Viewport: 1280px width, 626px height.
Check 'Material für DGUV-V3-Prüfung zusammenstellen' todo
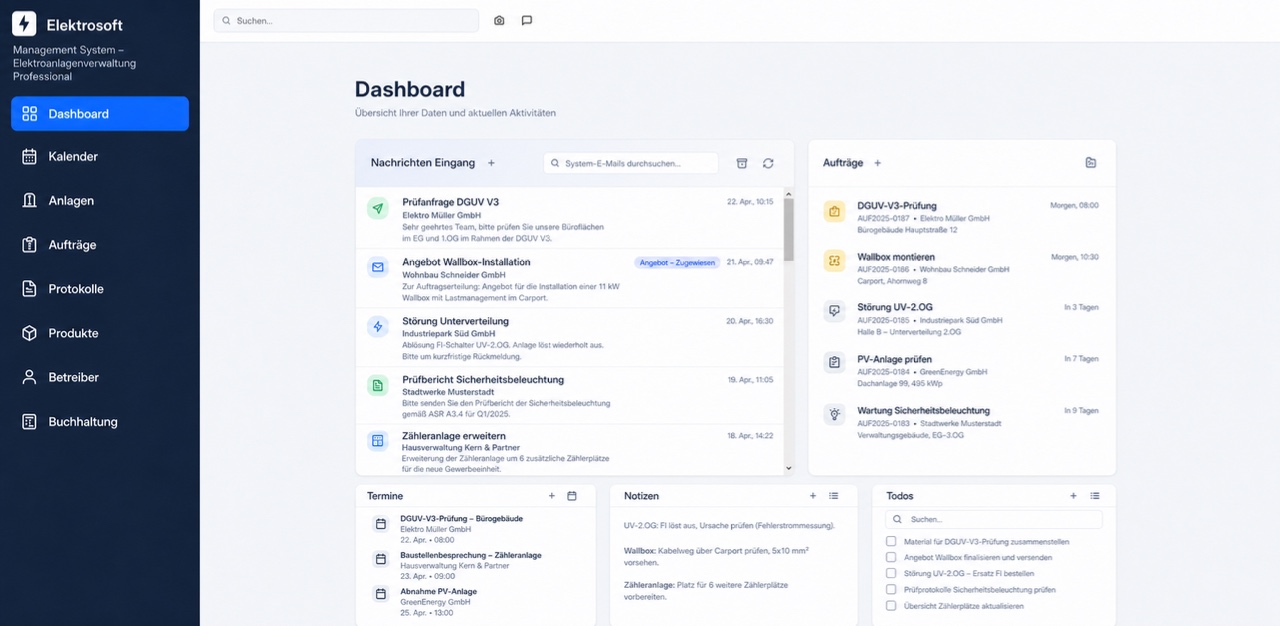coord(891,541)
